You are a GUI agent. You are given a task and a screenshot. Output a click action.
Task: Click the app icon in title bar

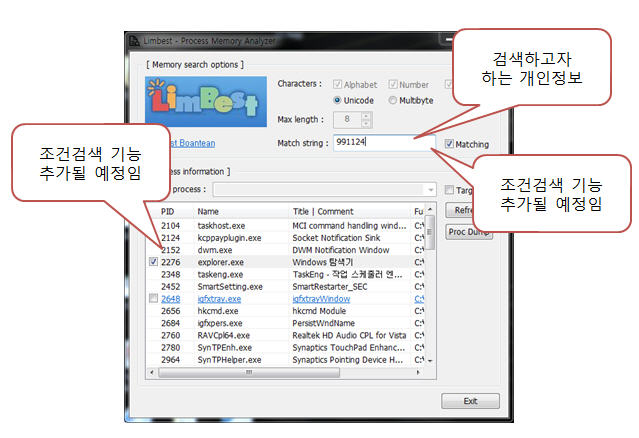click(x=135, y=39)
